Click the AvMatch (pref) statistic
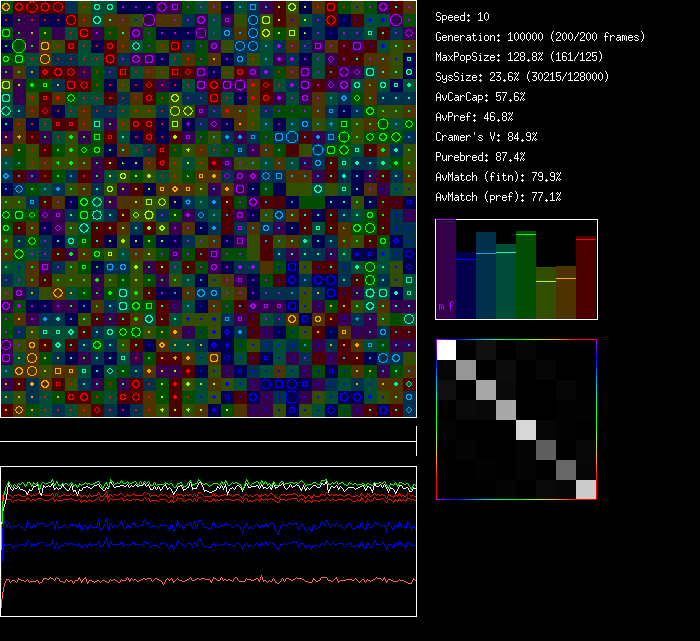This screenshot has height=641, width=700. [x=498, y=197]
